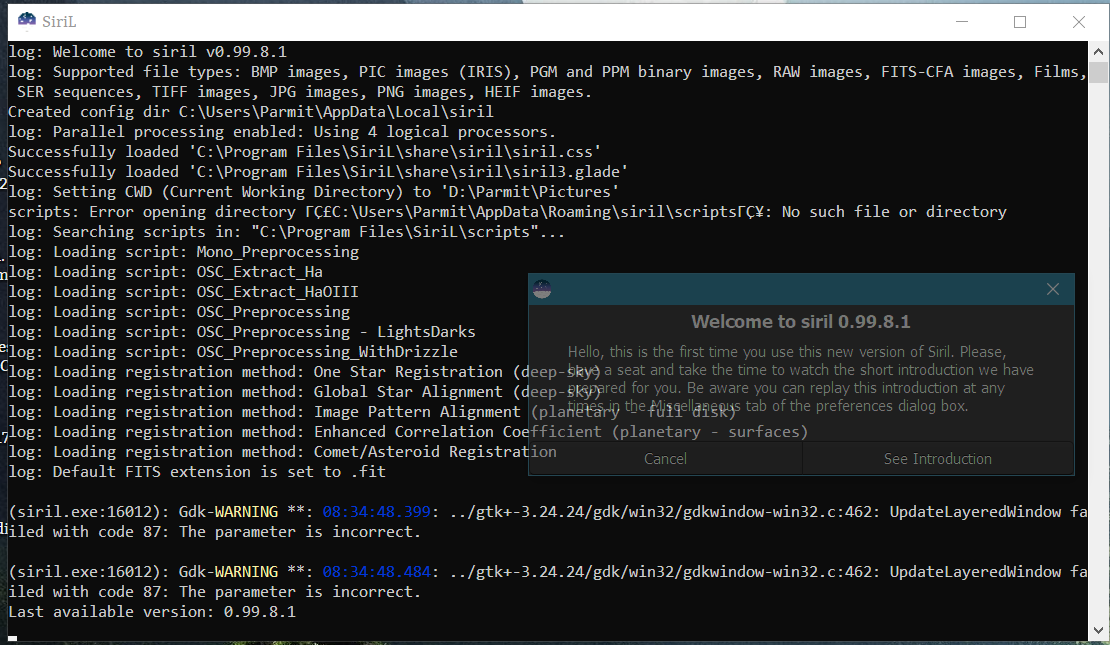
Task: Click the blue 08:34:48.399 timestamp
Action: [x=376, y=512]
